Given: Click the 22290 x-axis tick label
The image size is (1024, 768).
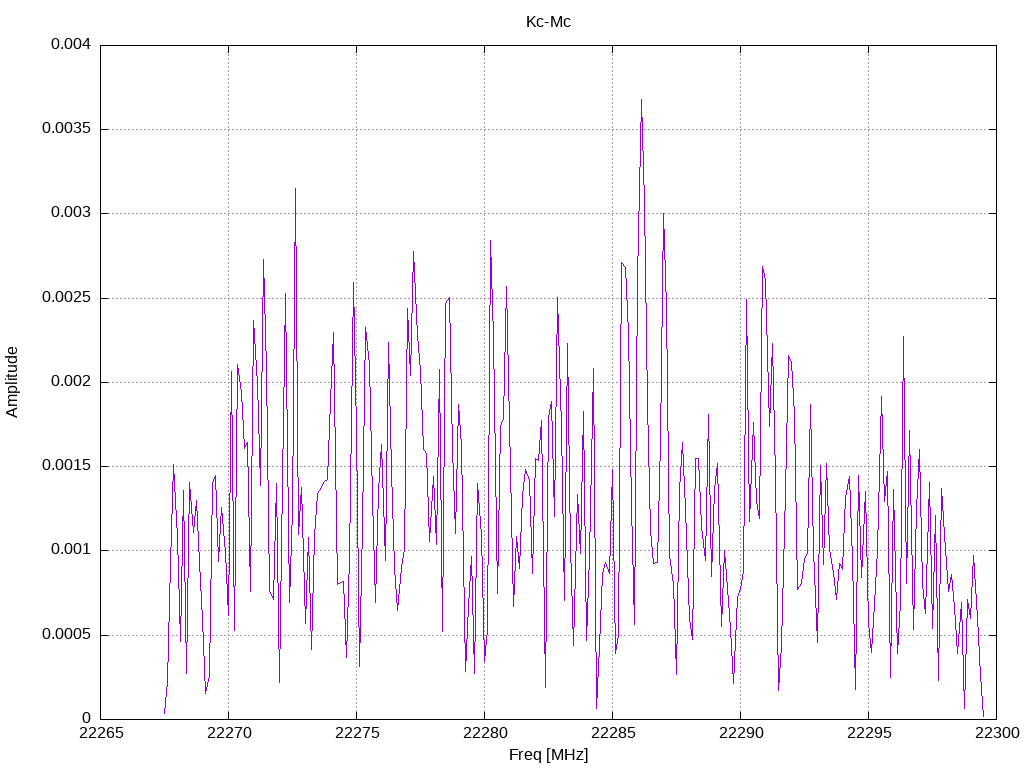Looking at the screenshot, I should pyautogui.click(x=741, y=733).
